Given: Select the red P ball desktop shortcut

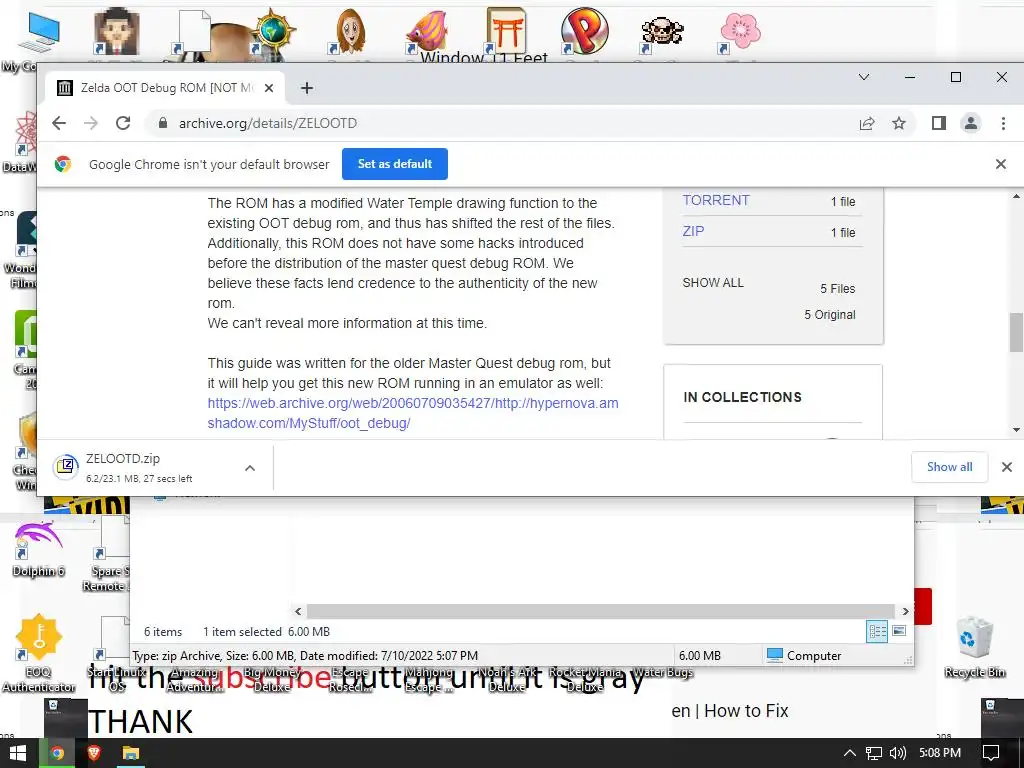Looking at the screenshot, I should (584, 31).
